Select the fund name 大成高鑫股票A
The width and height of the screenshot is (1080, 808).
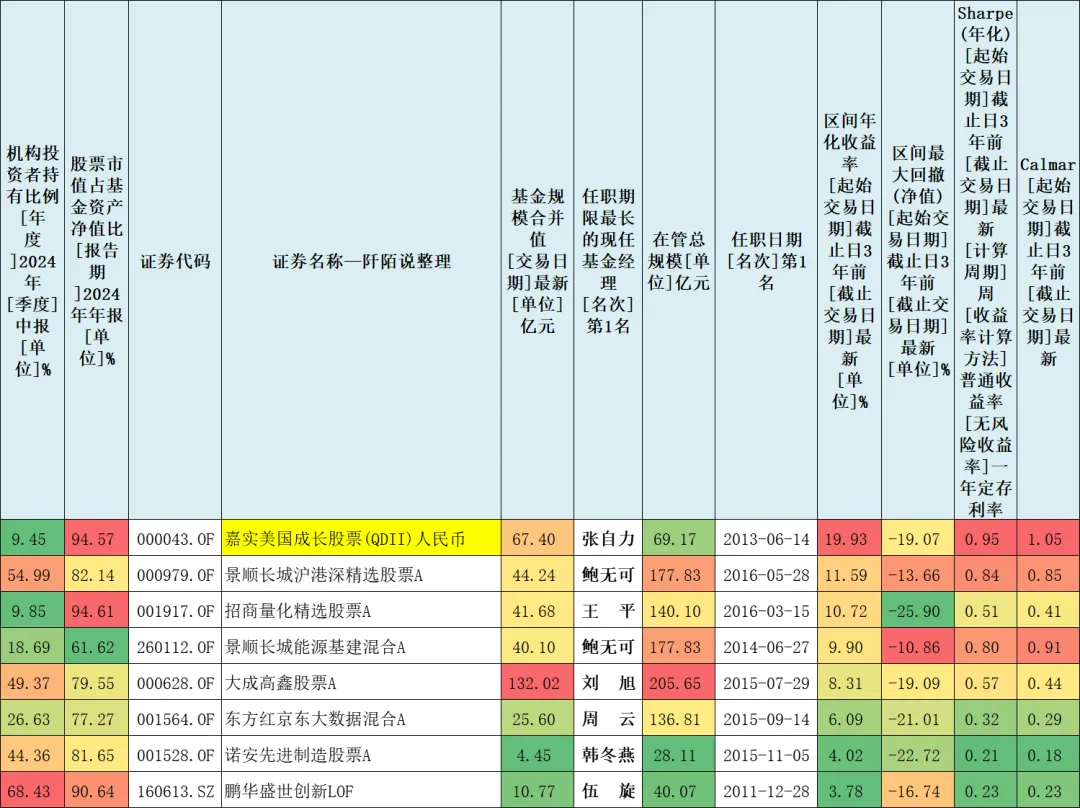coord(280,683)
